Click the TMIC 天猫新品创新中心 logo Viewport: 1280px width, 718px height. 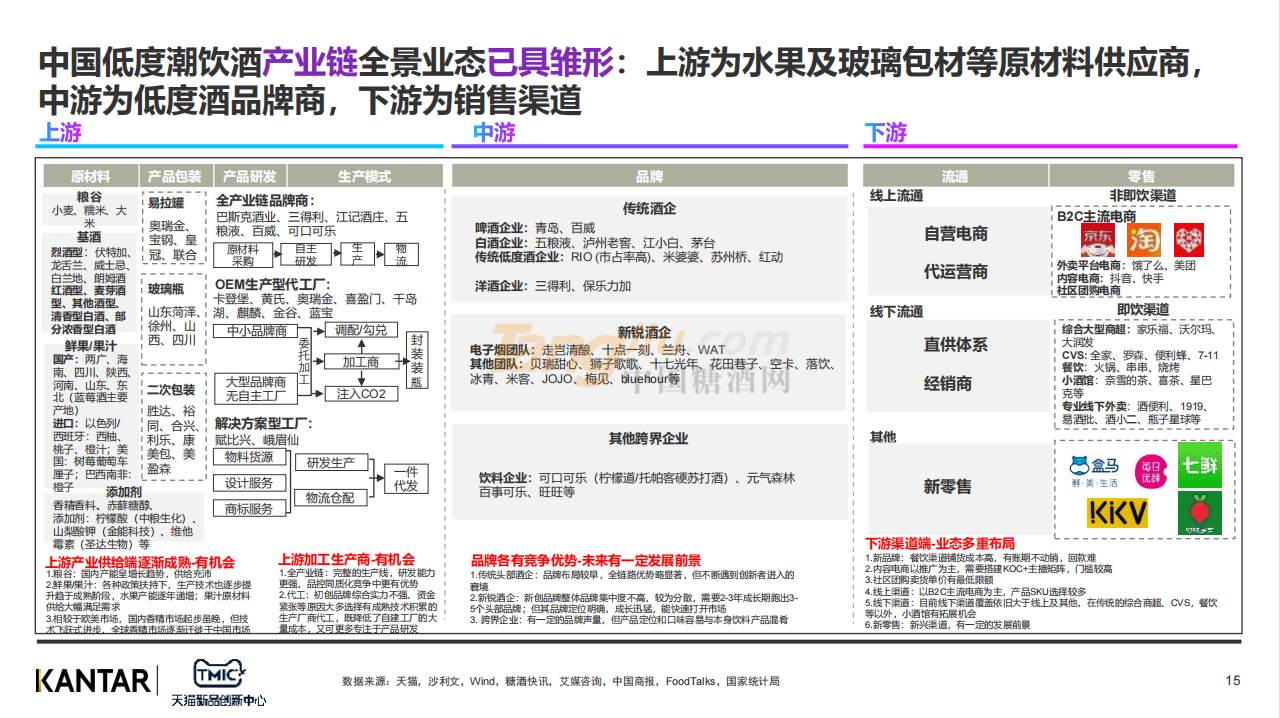(x=218, y=682)
